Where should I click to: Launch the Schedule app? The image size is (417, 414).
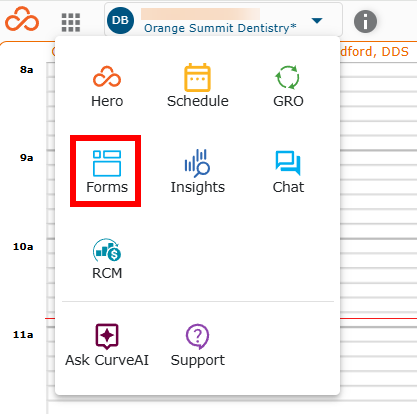pyautogui.click(x=198, y=86)
